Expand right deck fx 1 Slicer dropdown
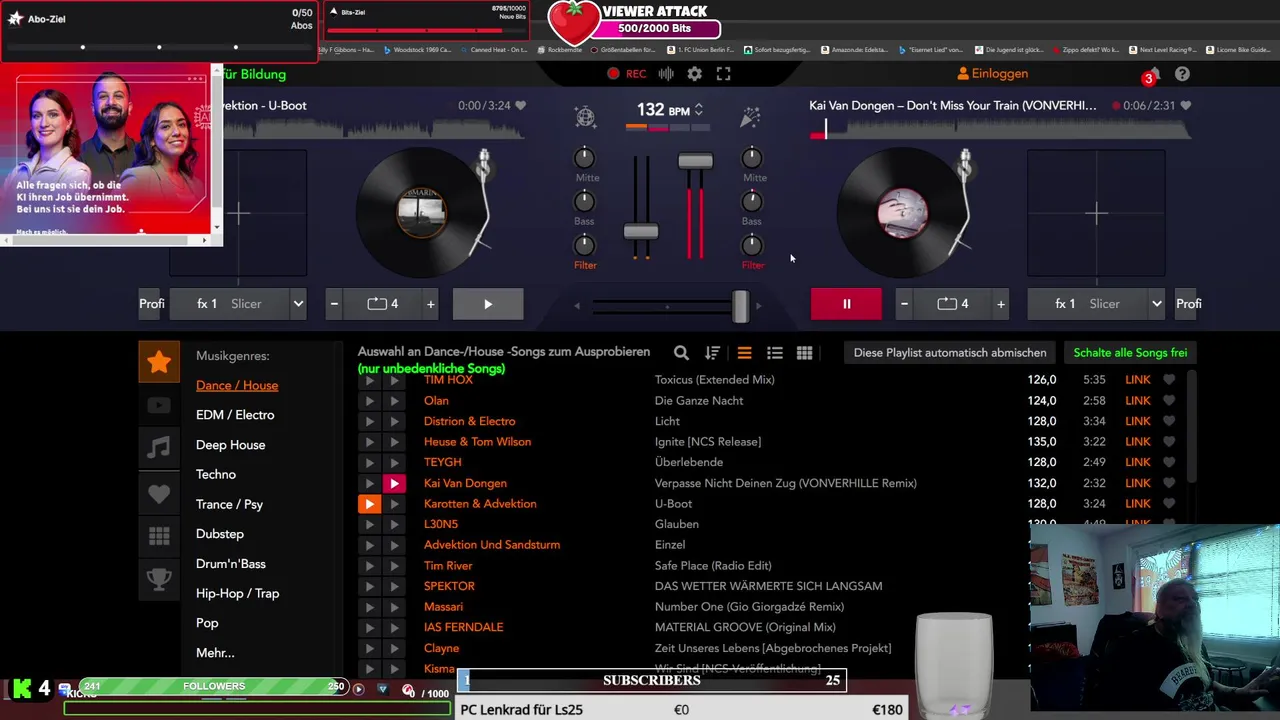This screenshot has height=720, width=1280. (x=1156, y=304)
